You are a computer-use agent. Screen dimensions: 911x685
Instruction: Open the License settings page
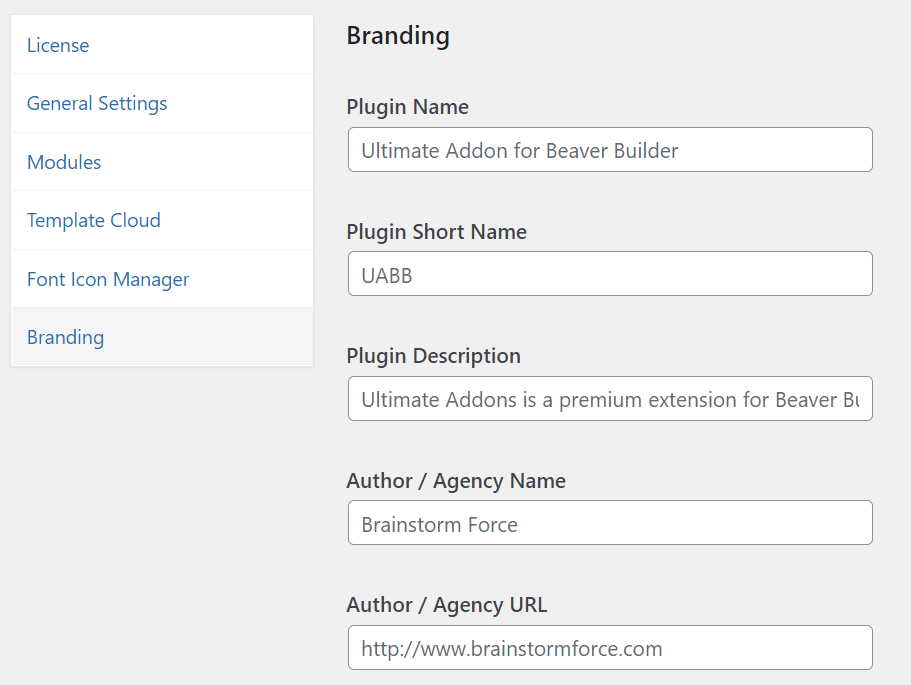pyautogui.click(x=58, y=45)
